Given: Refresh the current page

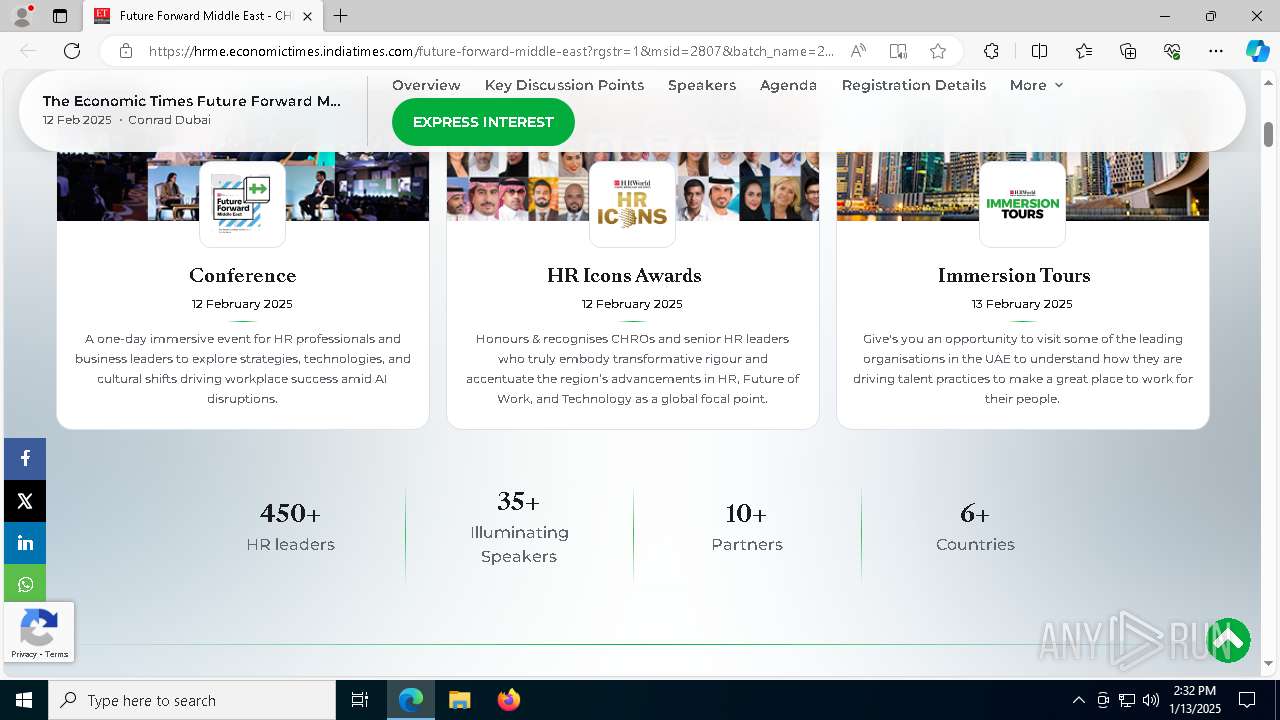Looking at the screenshot, I should [72, 51].
